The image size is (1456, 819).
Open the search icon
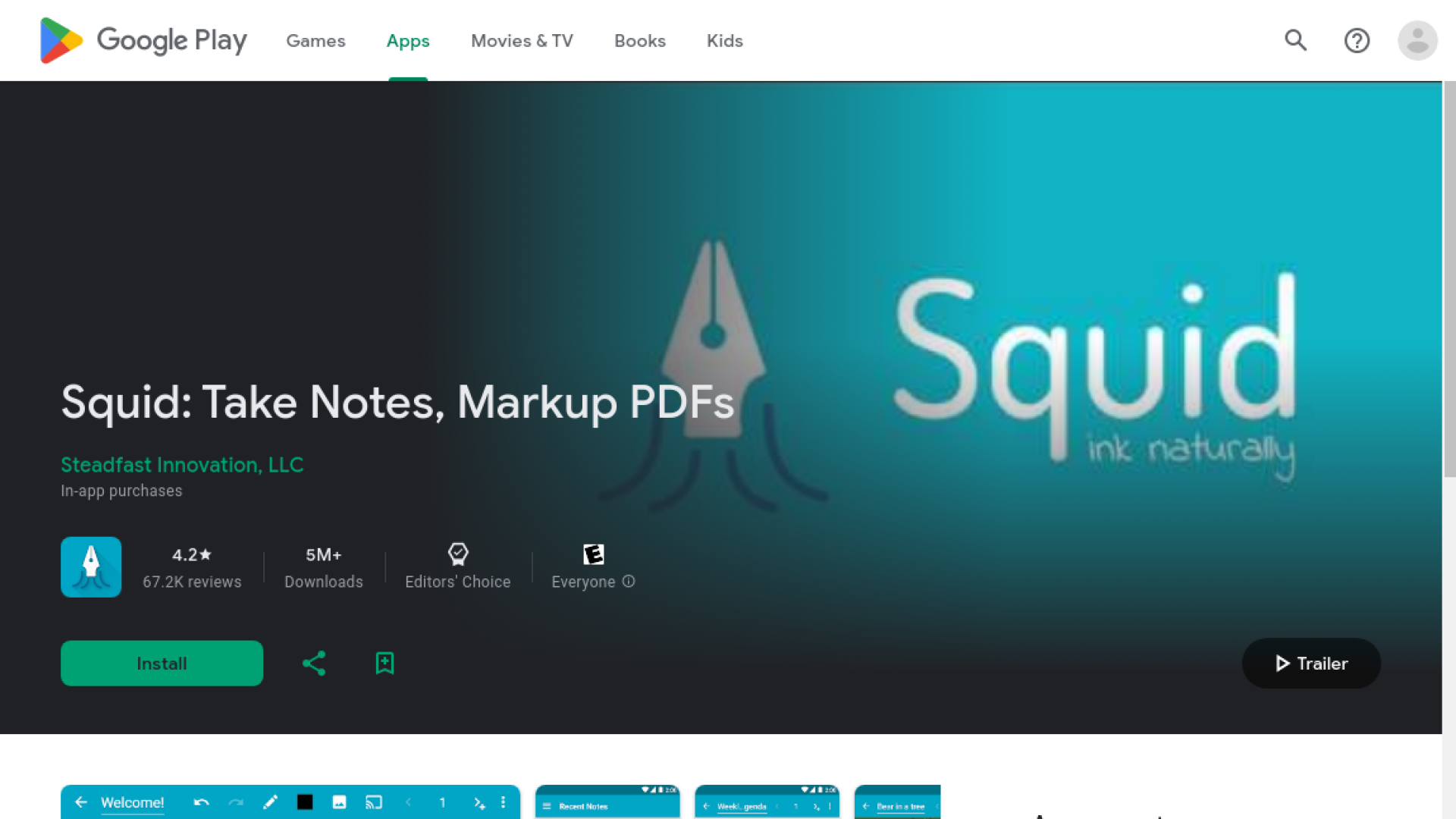pyautogui.click(x=1295, y=40)
